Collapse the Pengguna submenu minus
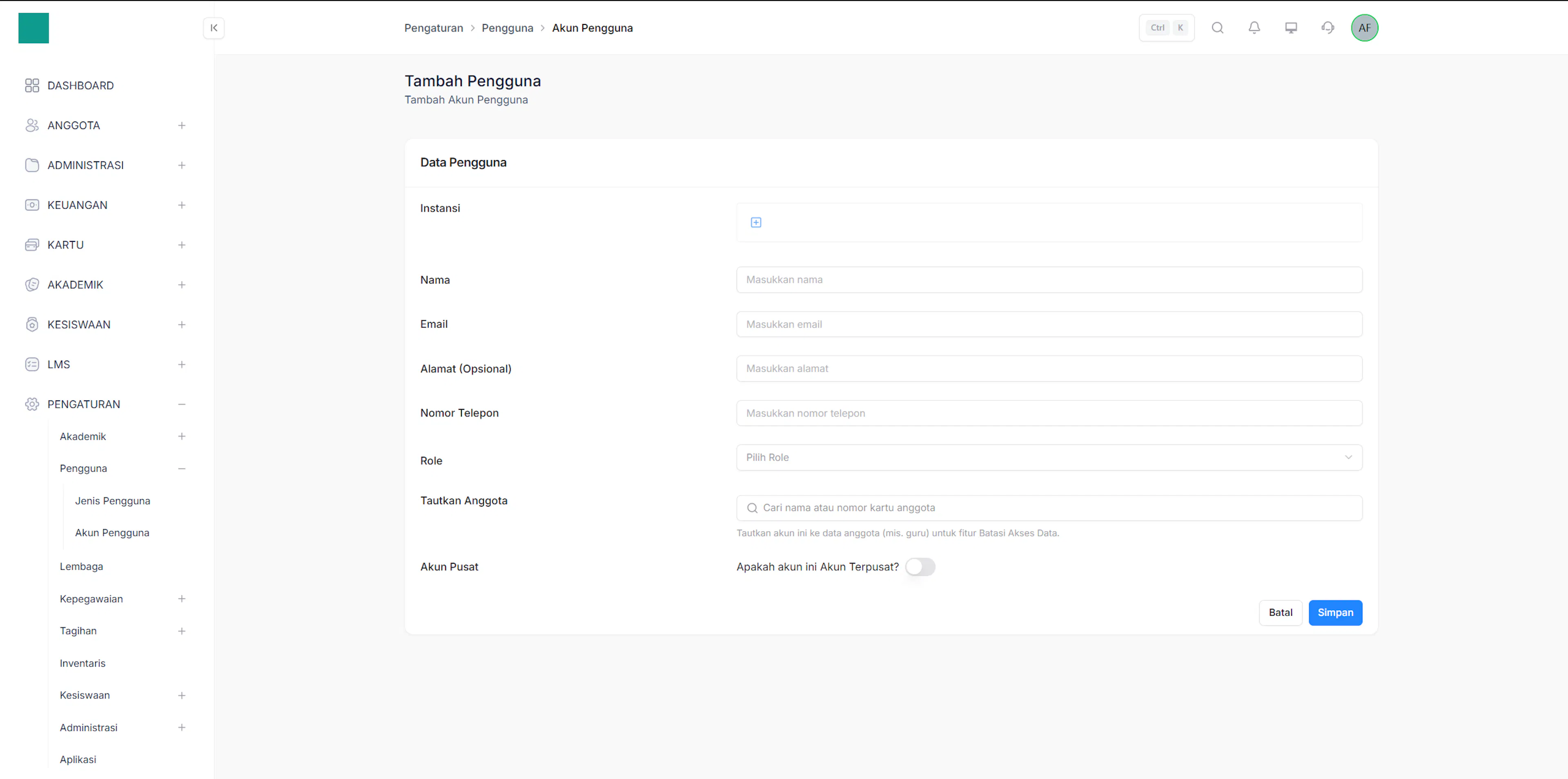The height and width of the screenshot is (779, 1568). coord(181,469)
